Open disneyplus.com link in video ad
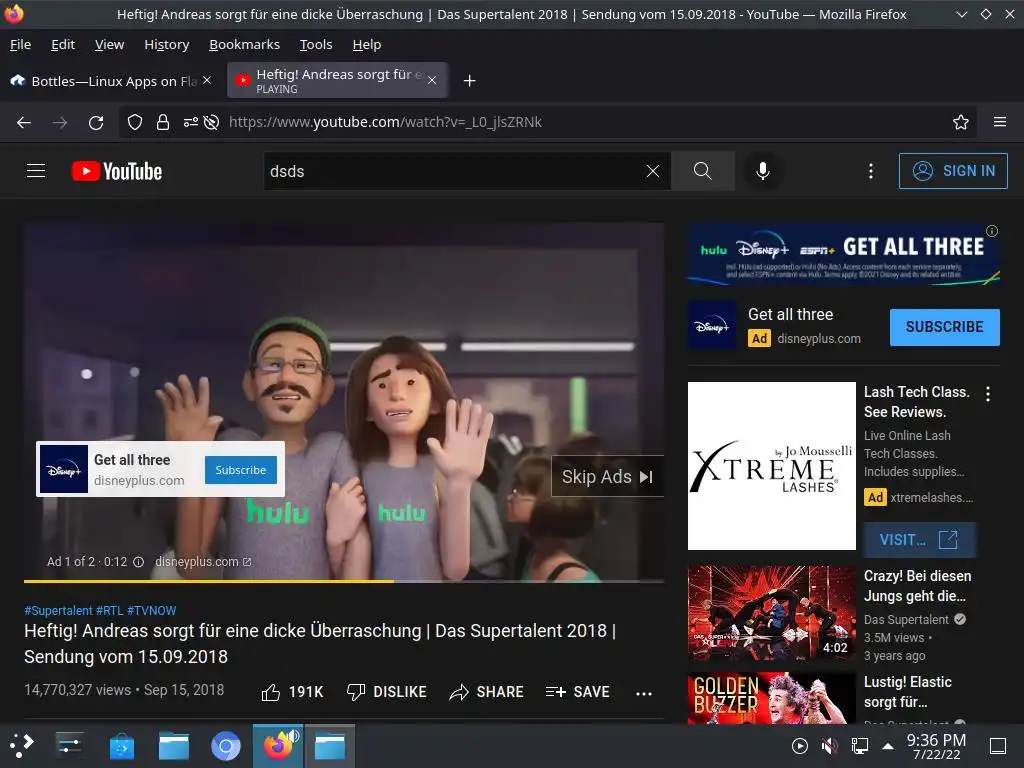Viewport: 1024px width, 768px height. 203,562
